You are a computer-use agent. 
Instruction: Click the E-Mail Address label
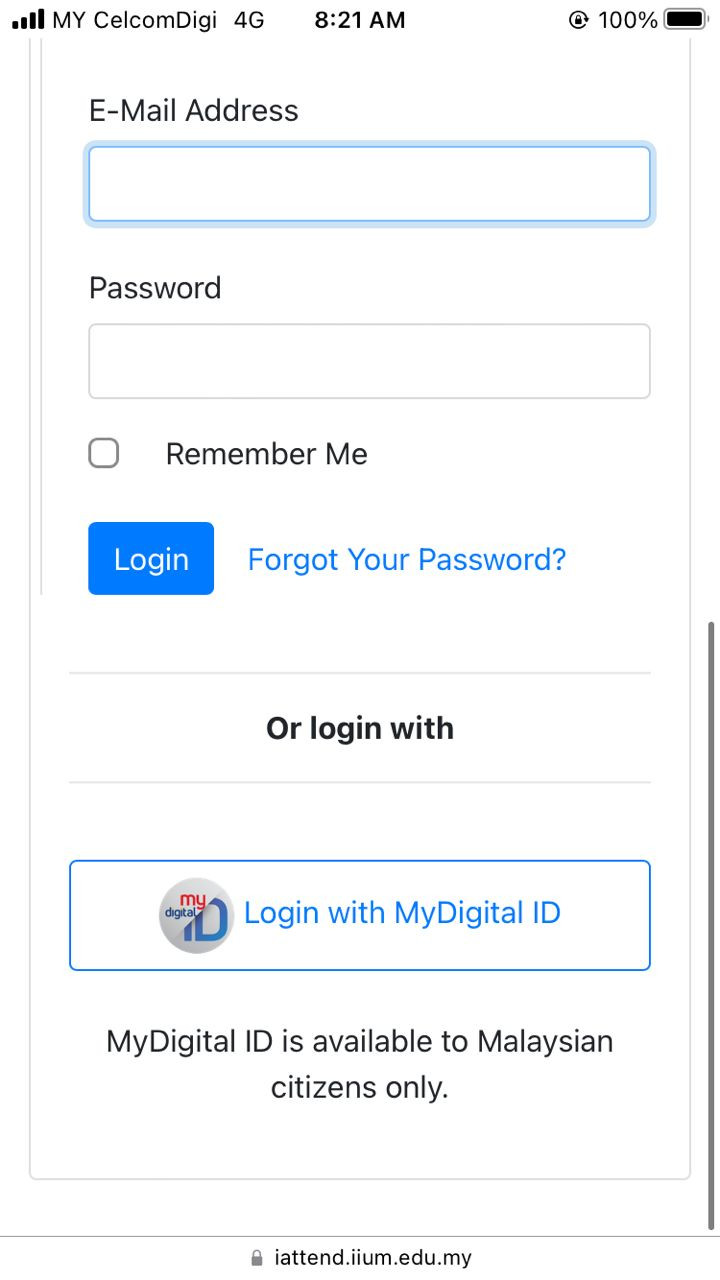[194, 110]
